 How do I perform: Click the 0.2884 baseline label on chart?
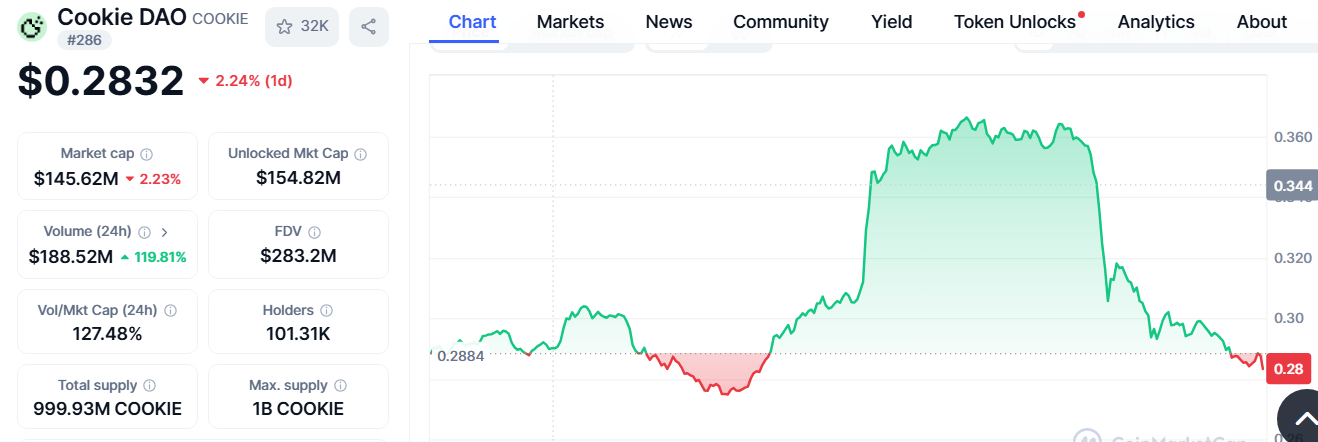tap(460, 355)
